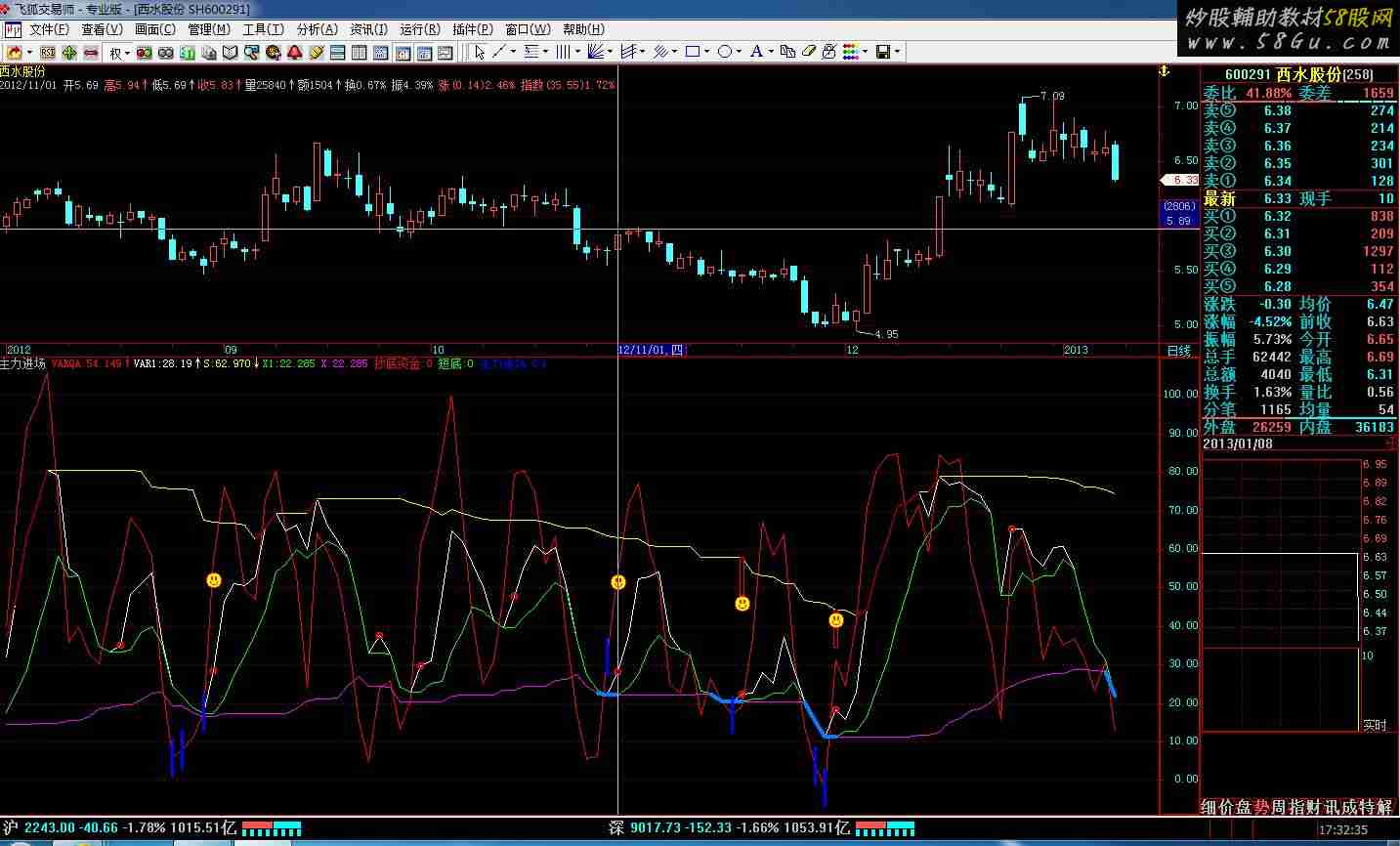Click the yellow anchor icon above price axis
Image resolution: width=1400 pixels, height=846 pixels.
pyautogui.click(x=1165, y=71)
